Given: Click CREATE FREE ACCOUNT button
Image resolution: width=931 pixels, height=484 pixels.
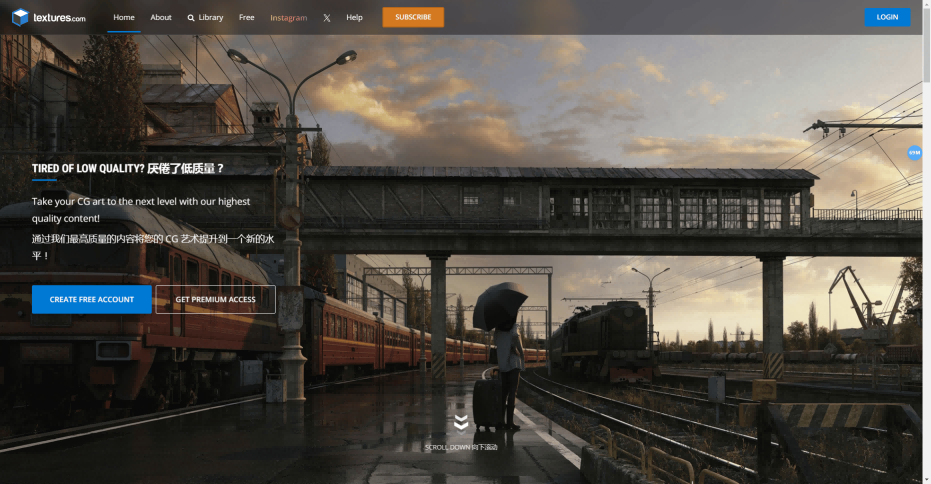Looking at the screenshot, I should click(x=91, y=299).
